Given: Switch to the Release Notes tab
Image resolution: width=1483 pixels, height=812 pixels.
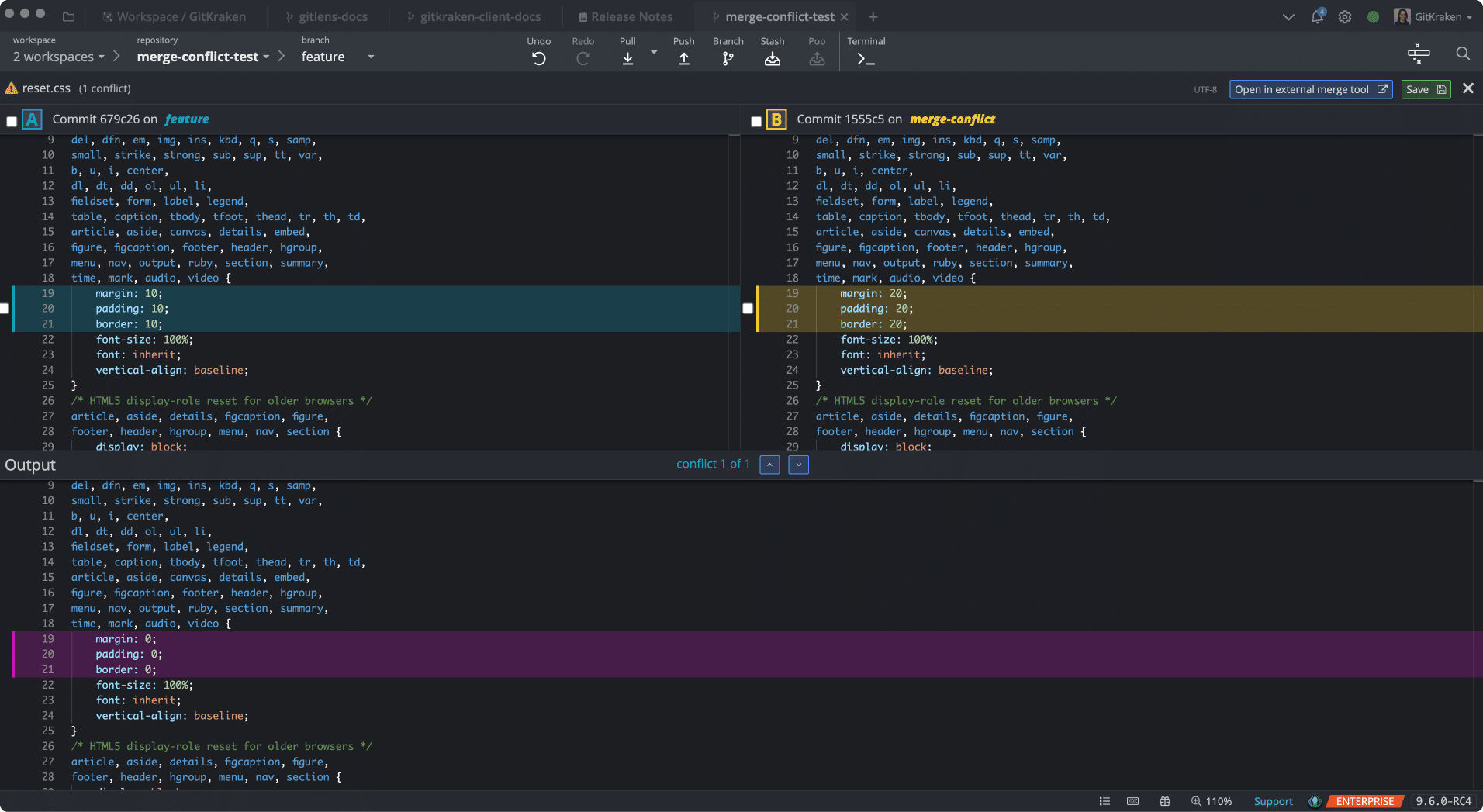Looking at the screenshot, I should (625, 17).
